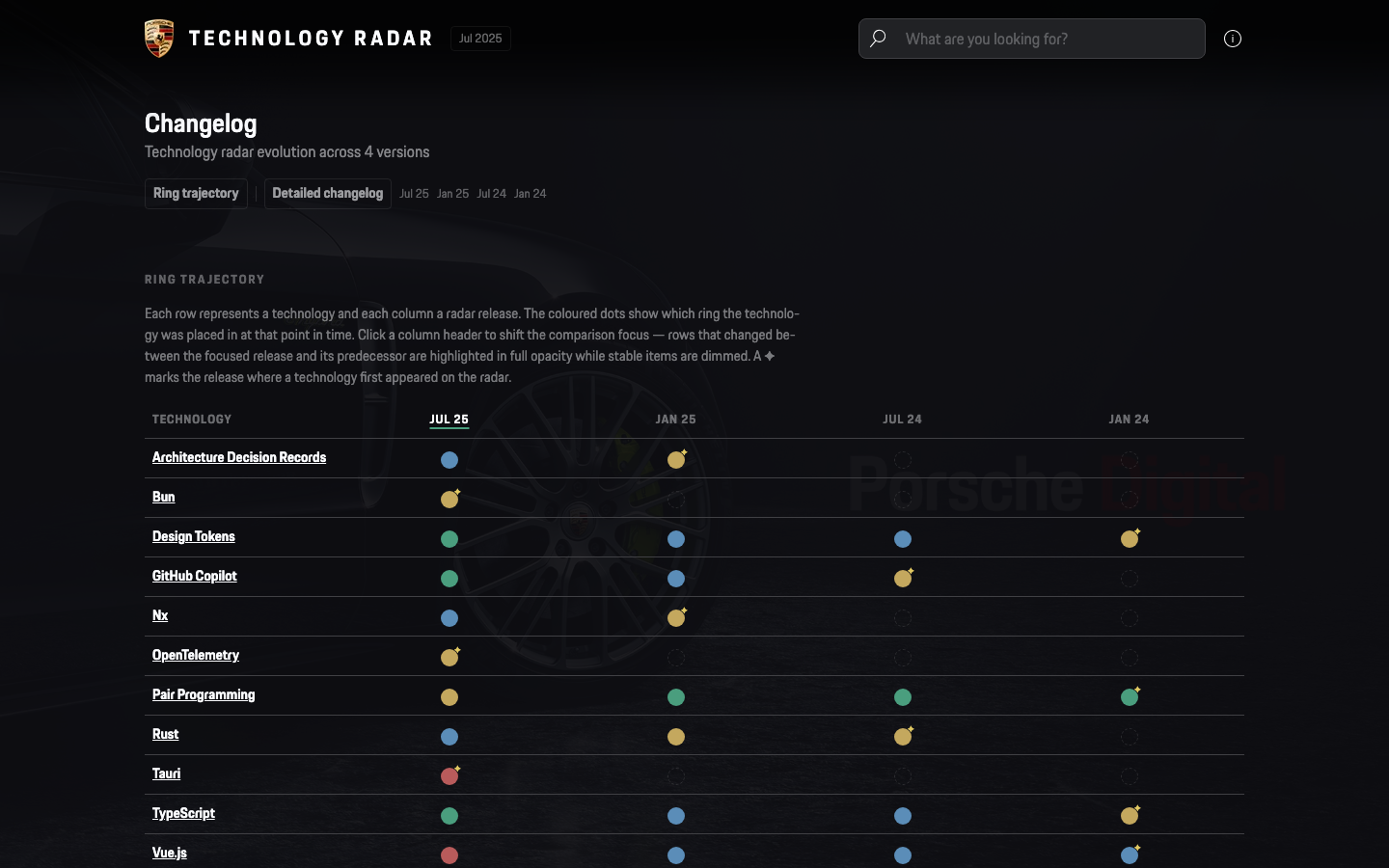Click the Porsche crest logo
1389x868 pixels.
(159, 39)
